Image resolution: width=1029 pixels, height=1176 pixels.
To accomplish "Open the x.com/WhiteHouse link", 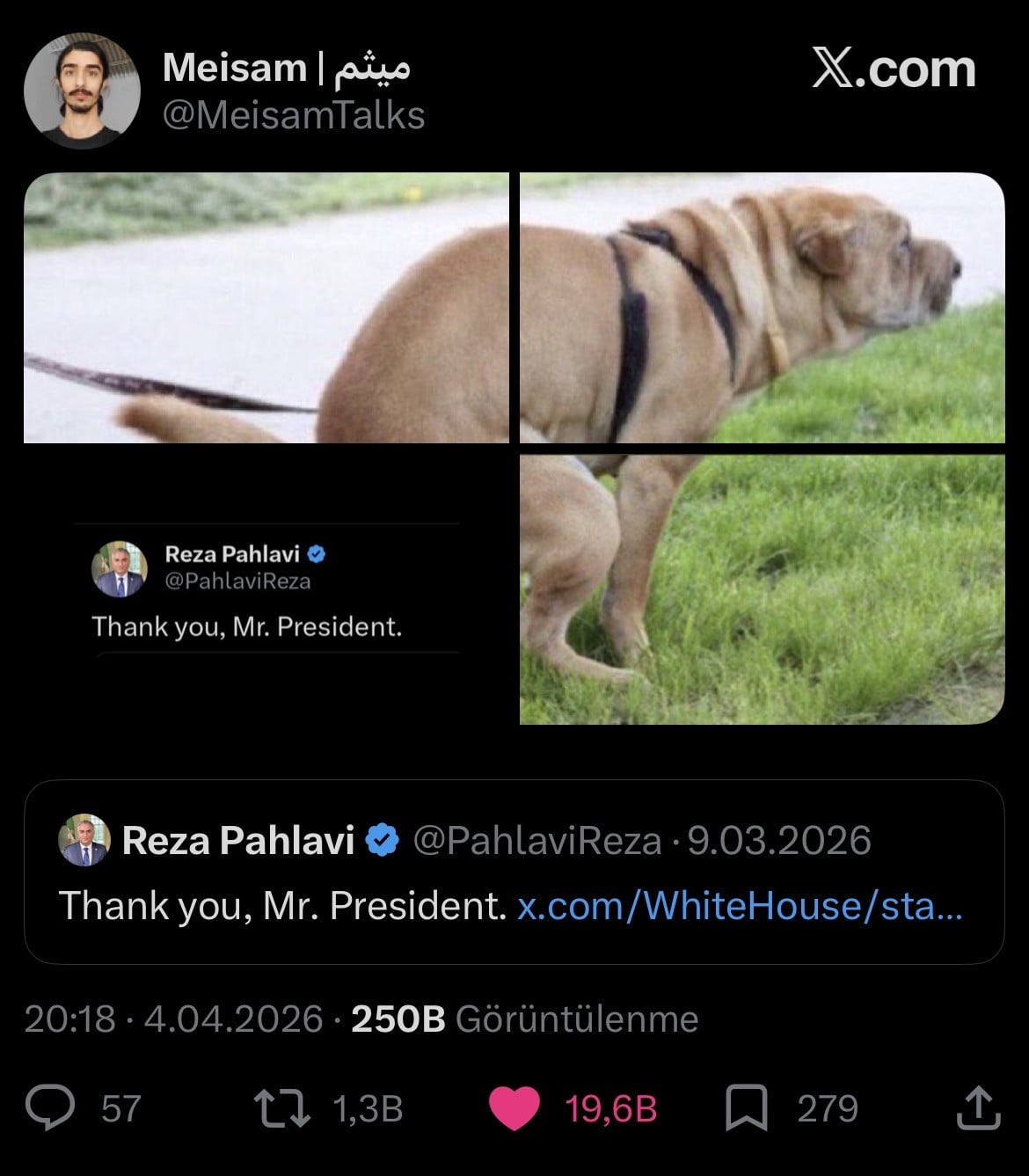I will [x=739, y=905].
